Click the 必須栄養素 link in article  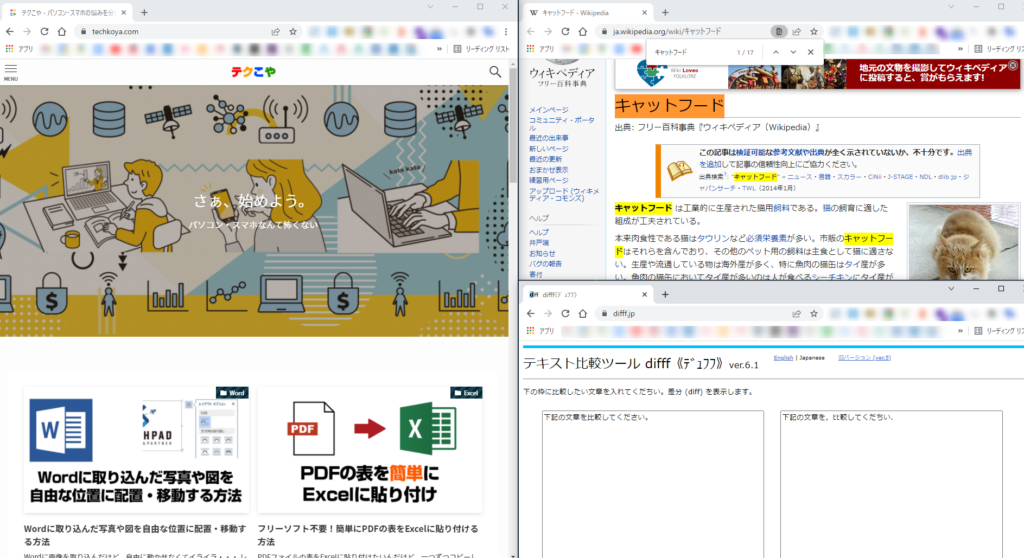[766, 238]
